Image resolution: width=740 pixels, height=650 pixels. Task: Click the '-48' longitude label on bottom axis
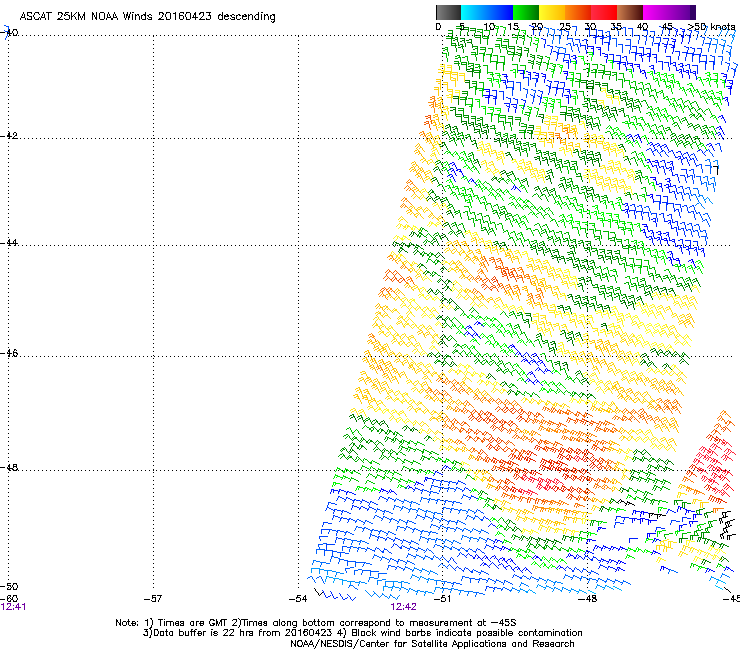588,599
